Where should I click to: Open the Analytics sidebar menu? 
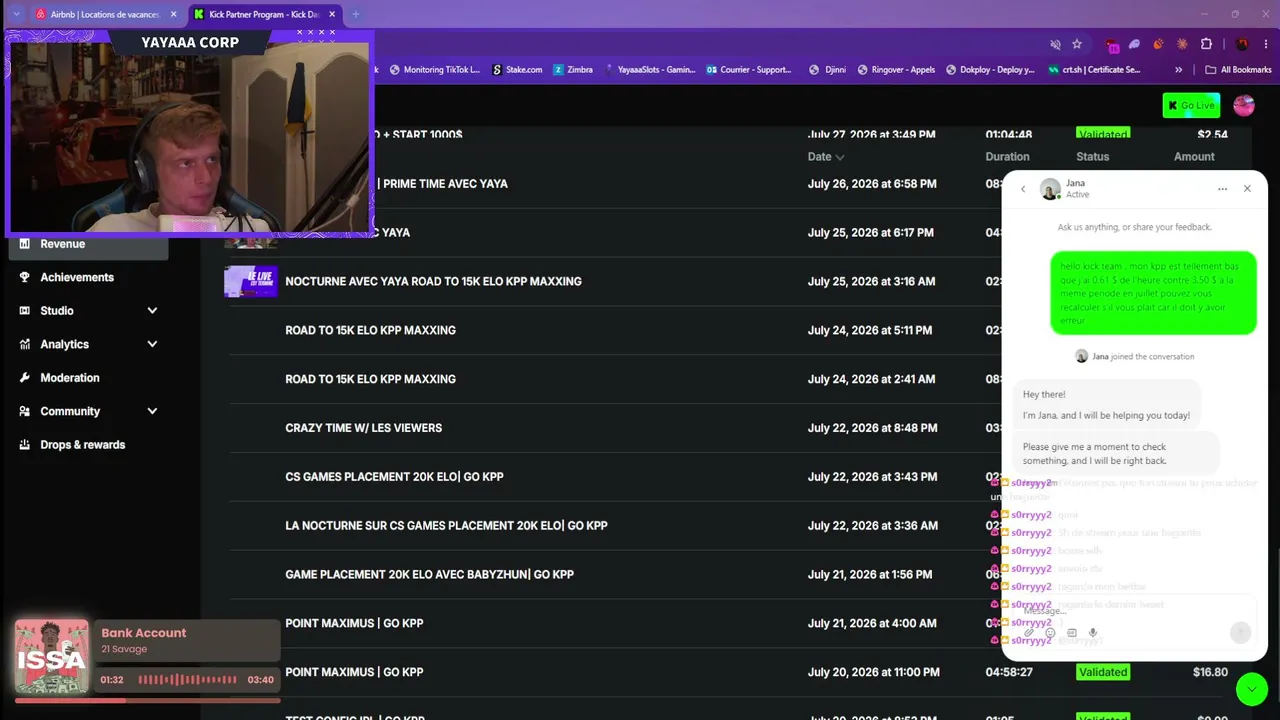[88, 344]
